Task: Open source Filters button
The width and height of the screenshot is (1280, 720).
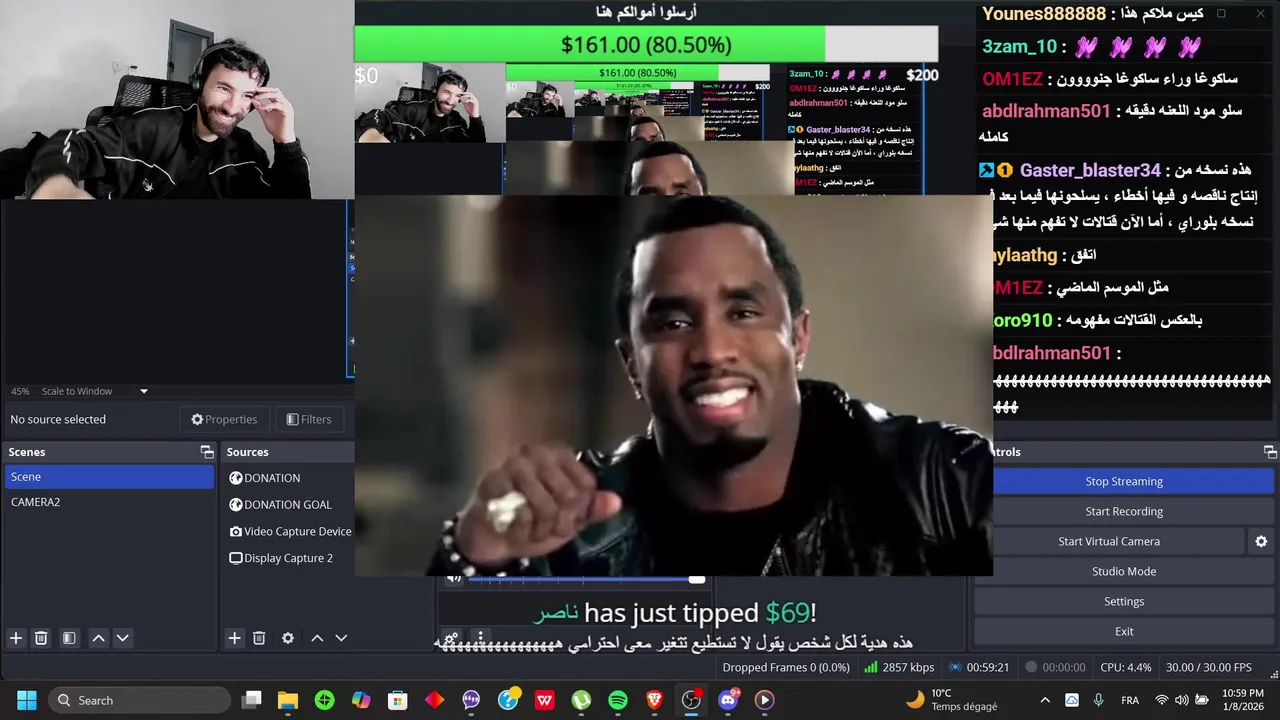Action: 308,419
